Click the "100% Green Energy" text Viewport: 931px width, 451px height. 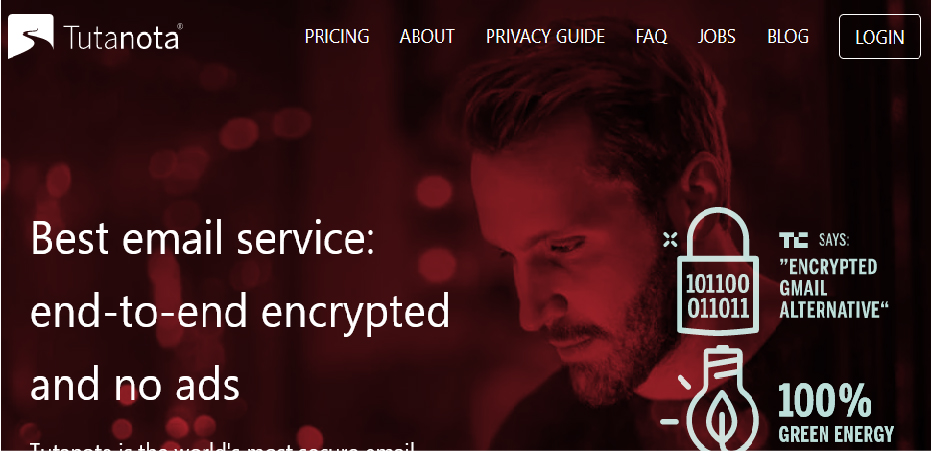836,412
